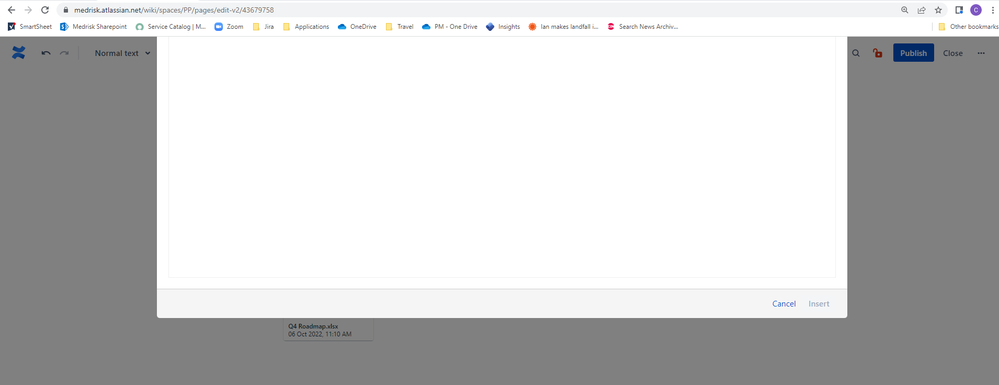999x385 pixels.
Task: Click the address bar URL
Action: point(175,10)
